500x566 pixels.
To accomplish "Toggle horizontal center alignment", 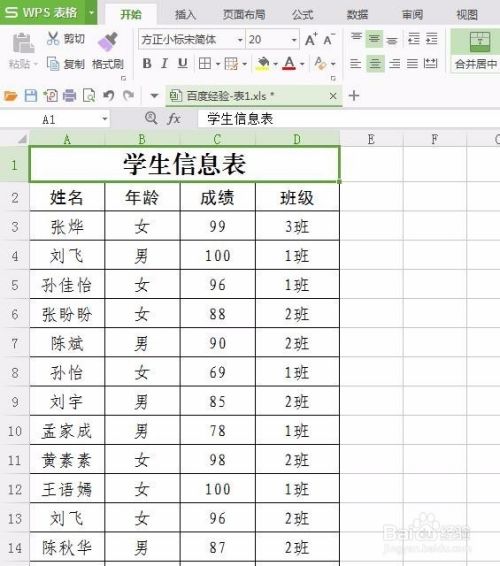I will tap(375, 64).
